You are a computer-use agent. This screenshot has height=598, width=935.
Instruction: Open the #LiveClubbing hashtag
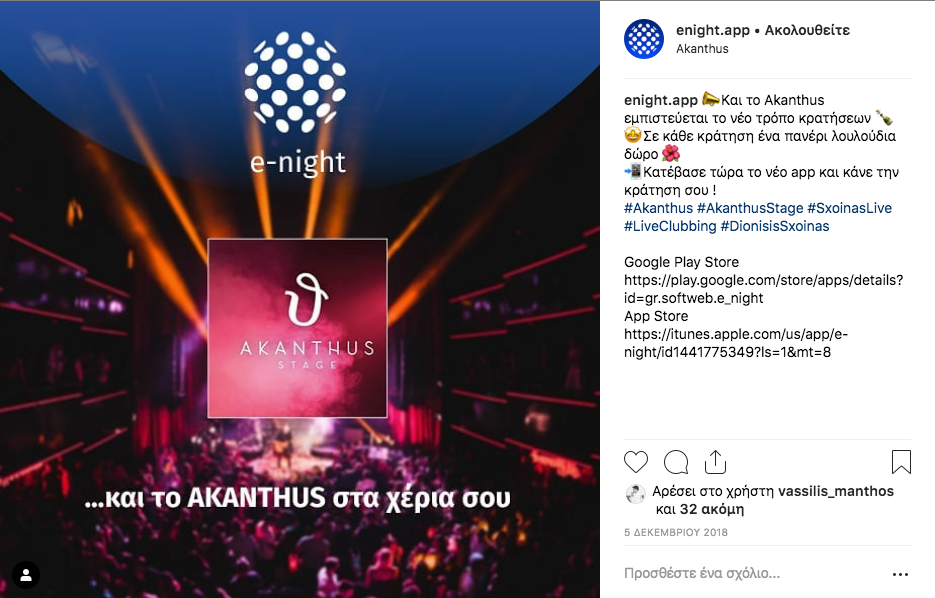pos(670,226)
